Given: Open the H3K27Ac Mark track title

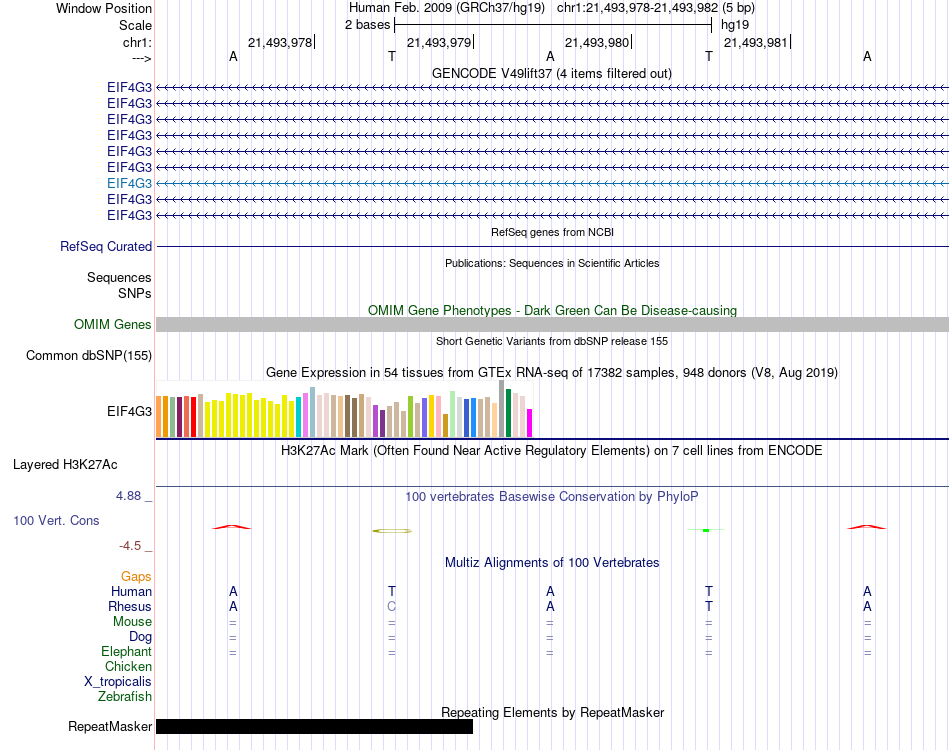Looking at the screenshot, I should [552, 451].
